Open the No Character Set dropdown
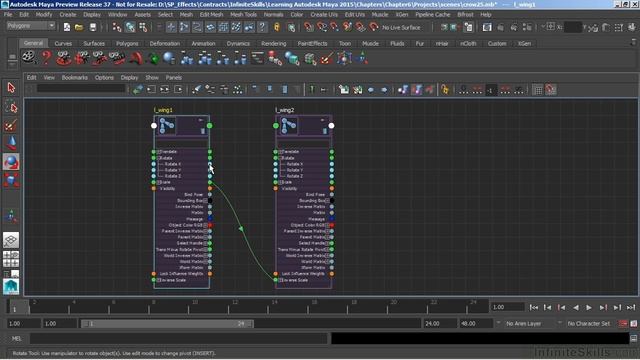Screen dimensions: 640x360 tap(588, 323)
